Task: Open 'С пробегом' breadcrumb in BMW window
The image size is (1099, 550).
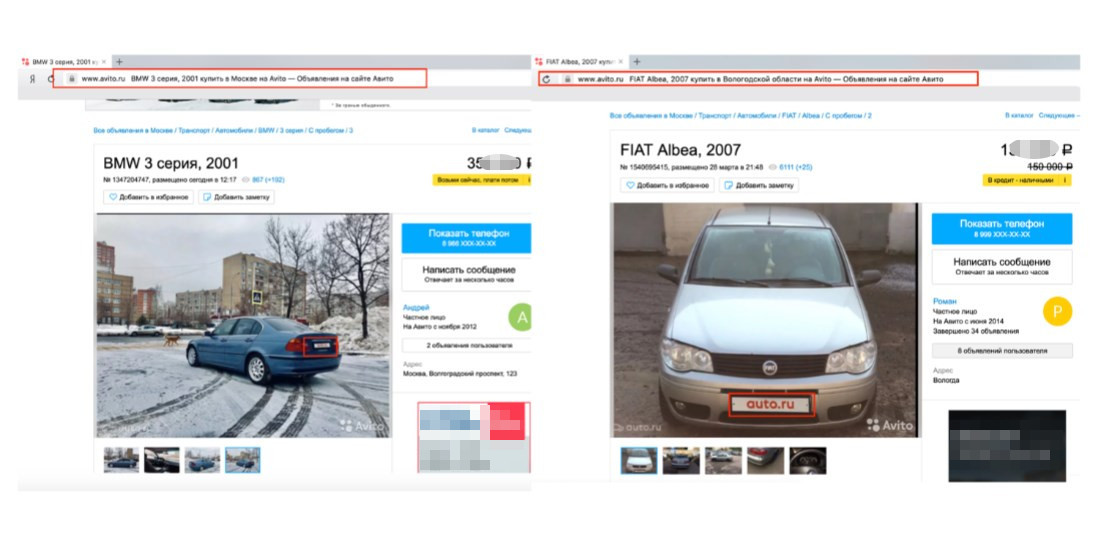Action: click(x=326, y=130)
